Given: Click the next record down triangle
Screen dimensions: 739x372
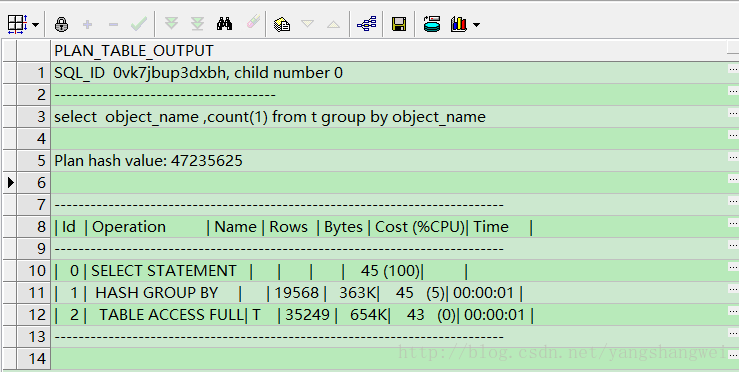Looking at the screenshot, I should pos(307,24).
